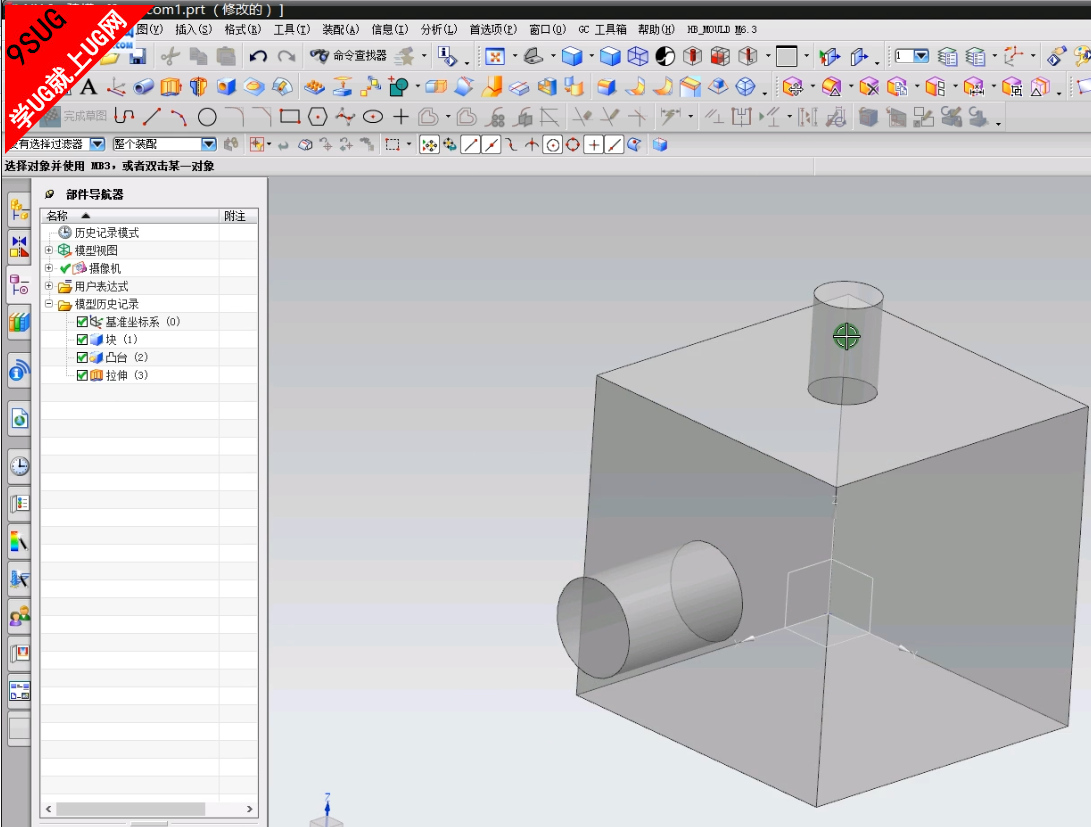Open the Assembly Navigator sidebar tab
This screenshot has width=1091, height=827.
tap(19, 208)
